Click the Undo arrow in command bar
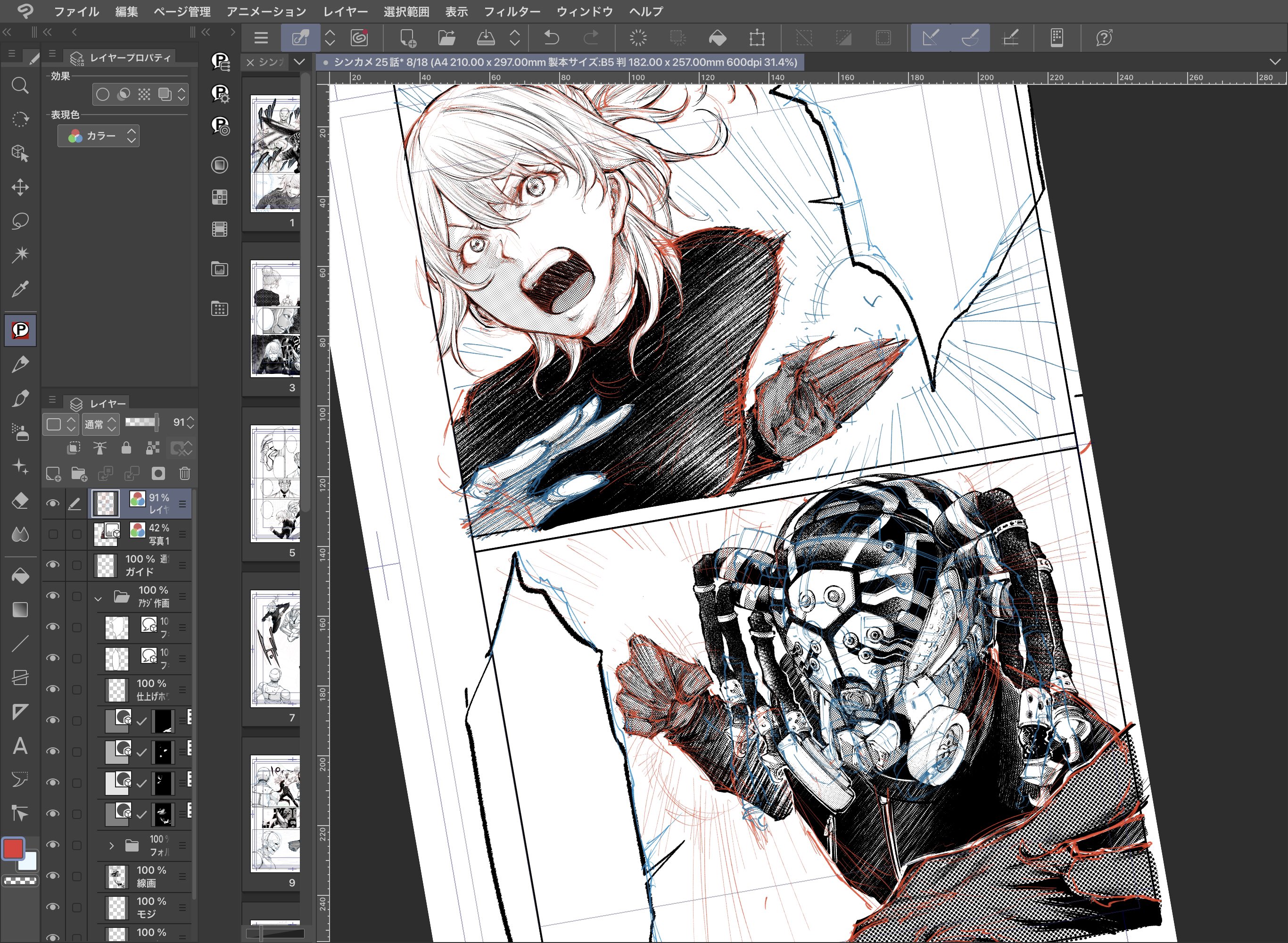This screenshot has height=943, width=1288. pyautogui.click(x=551, y=38)
